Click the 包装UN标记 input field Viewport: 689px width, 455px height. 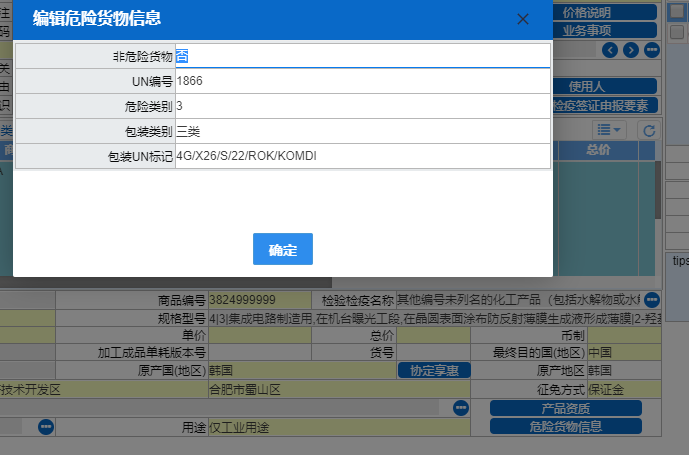click(362, 156)
